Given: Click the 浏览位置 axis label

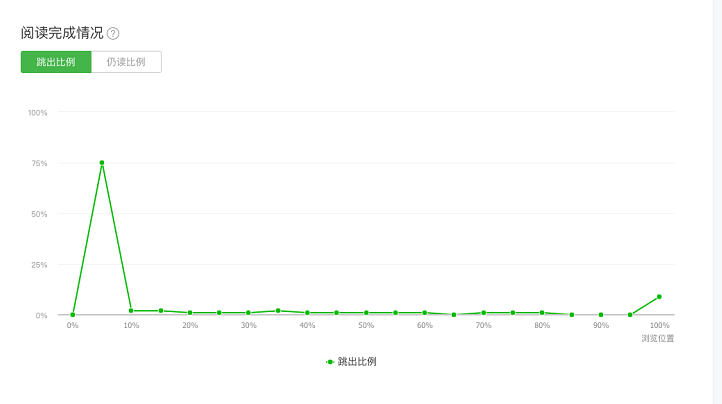Looking at the screenshot, I should point(658,338).
